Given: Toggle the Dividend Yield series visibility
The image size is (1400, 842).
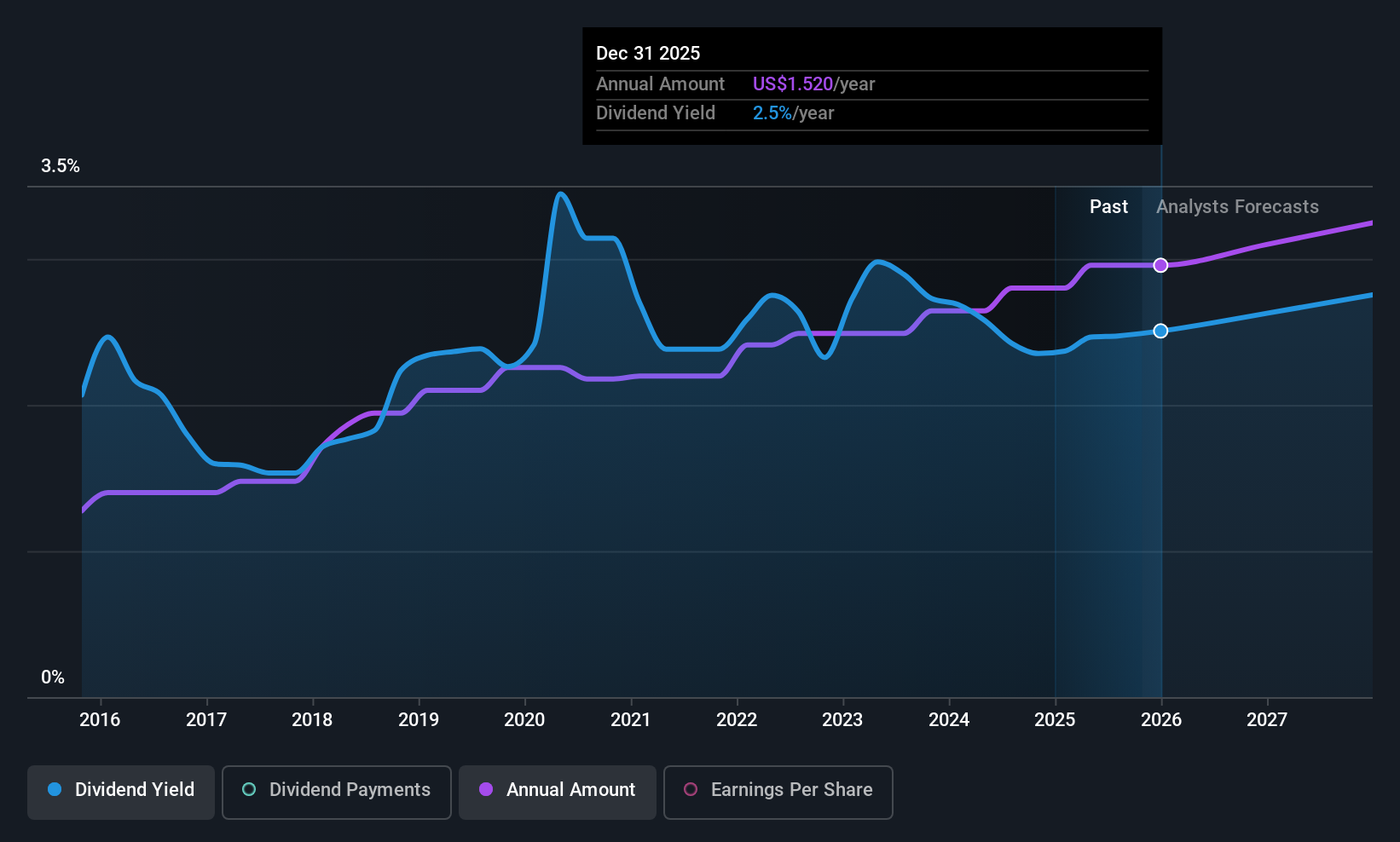Looking at the screenshot, I should coord(120,791).
